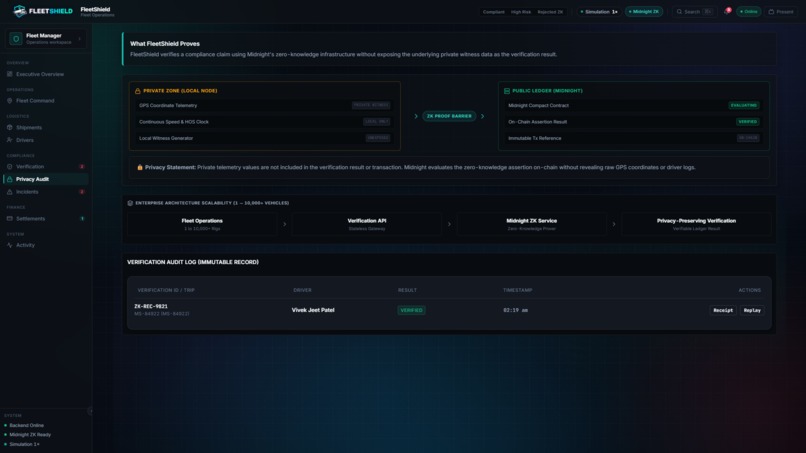Viewport: 806px width, 453px height.
Task: Click the Fleet Command map pin icon
Action: tap(10, 101)
